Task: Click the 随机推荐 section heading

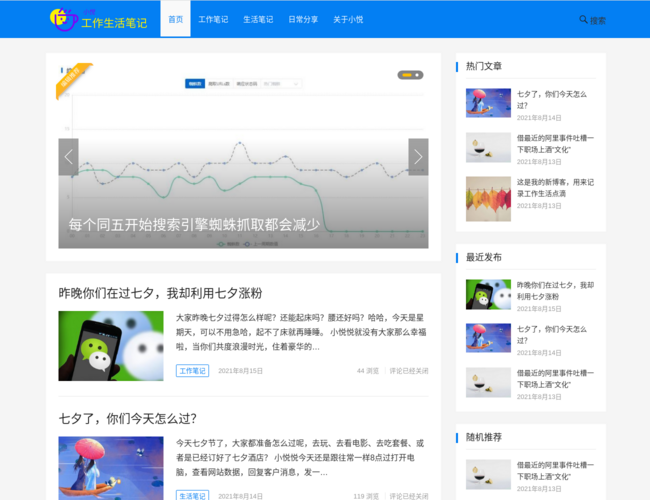Action: pyautogui.click(x=484, y=437)
